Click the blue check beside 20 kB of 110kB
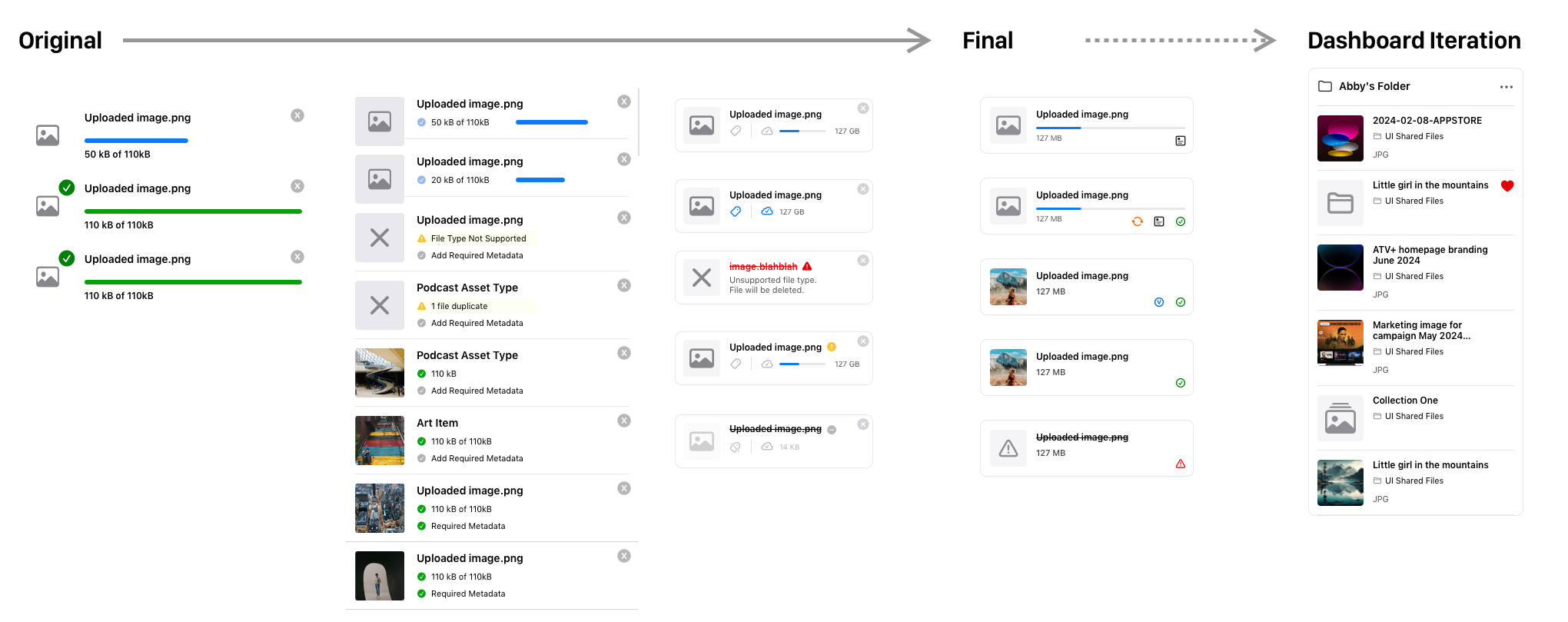The width and height of the screenshot is (1568, 622). tap(421, 180)
